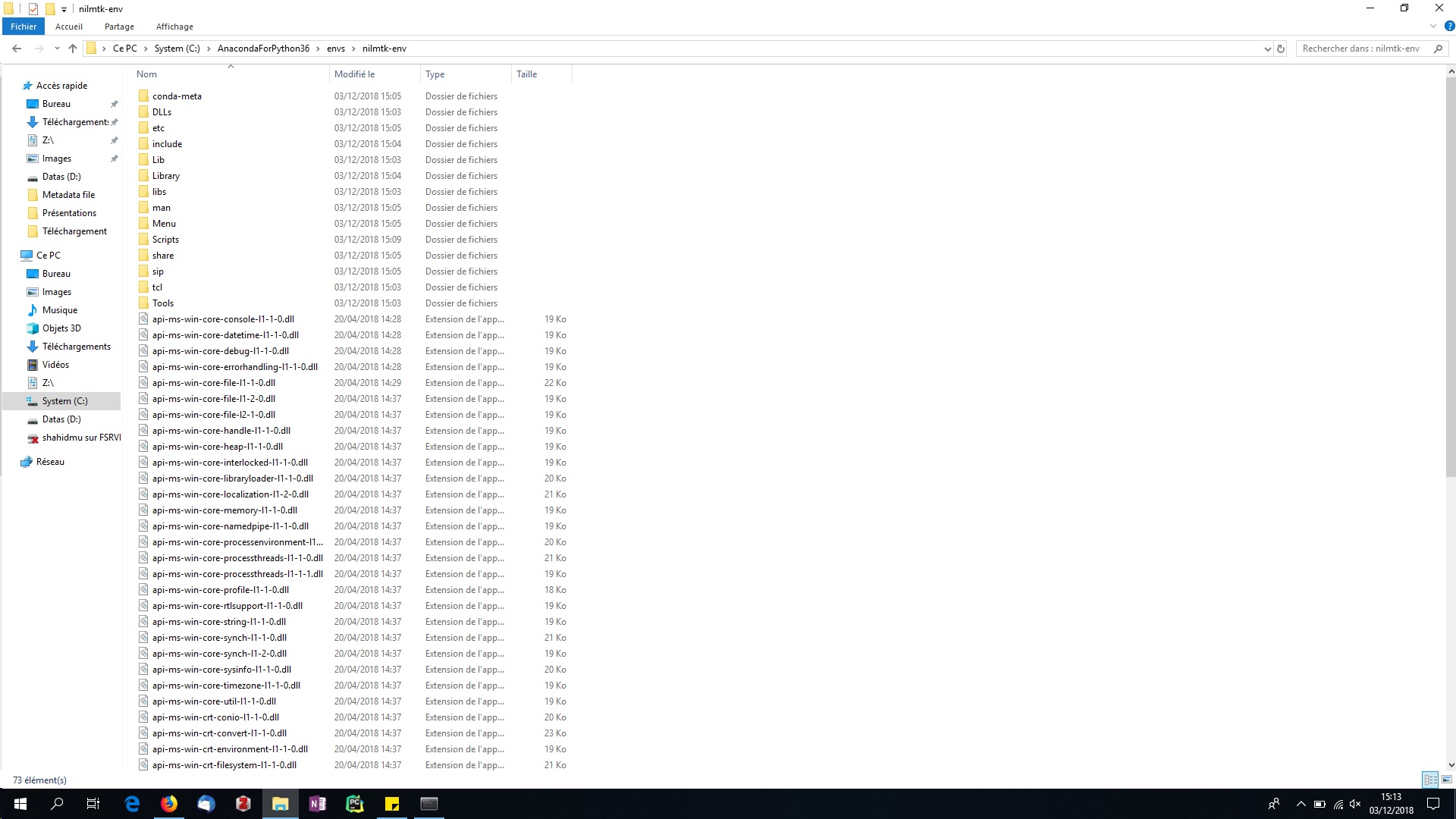Open the recent locations dropdown arrow
The image size is (1456, 819).
pos(57,49)
